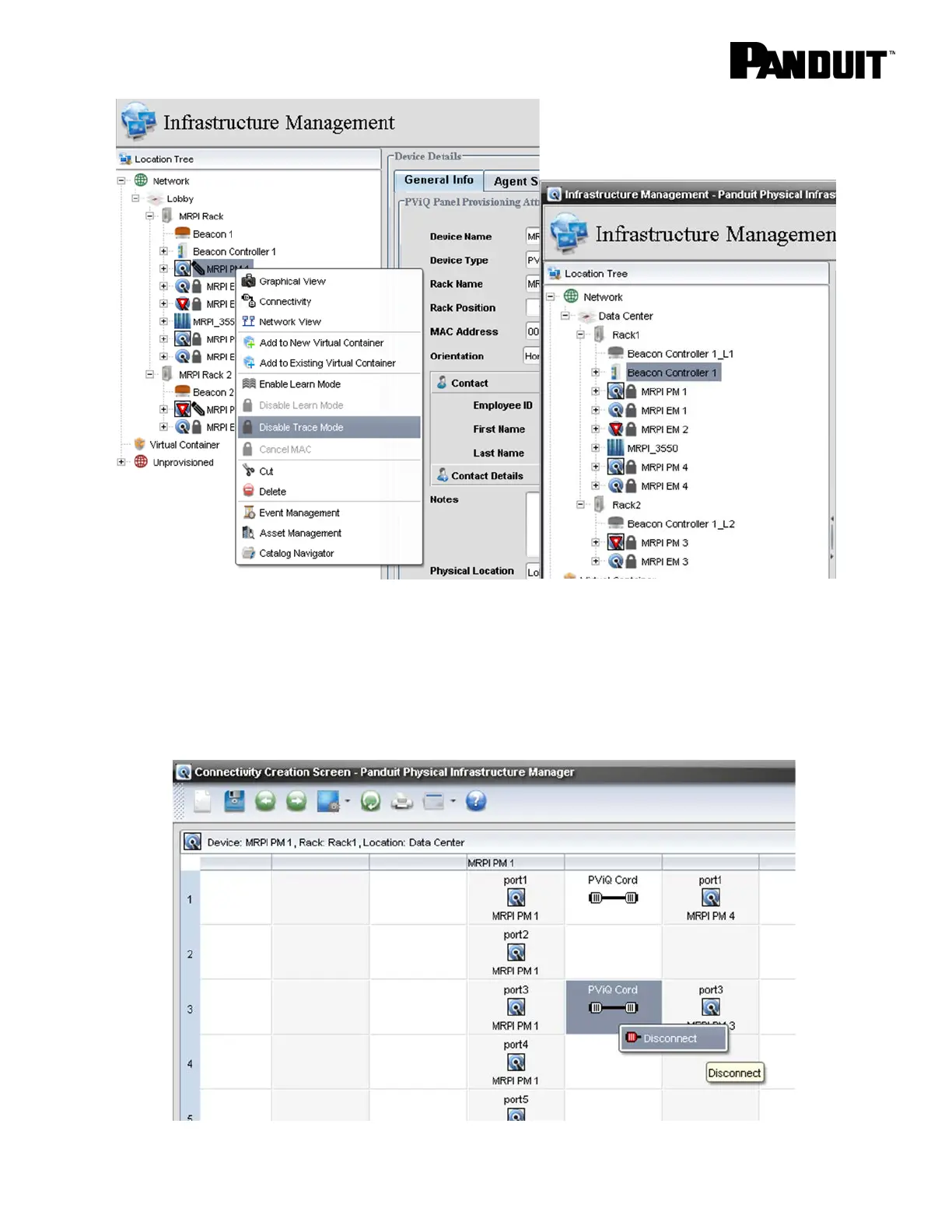Open Help with the question mark icon
952x1232 pixels.
[476, 801]
